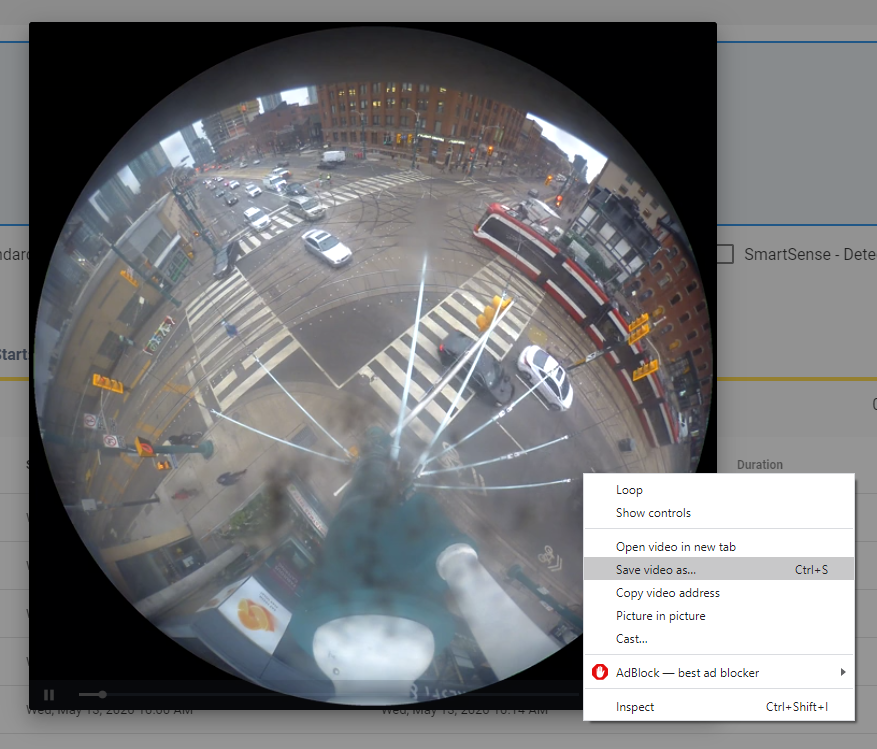The width and height of the screenshot is (877, 749).
Task: Choose "Cast..." to stream the video
Action: tap(630, 639)
